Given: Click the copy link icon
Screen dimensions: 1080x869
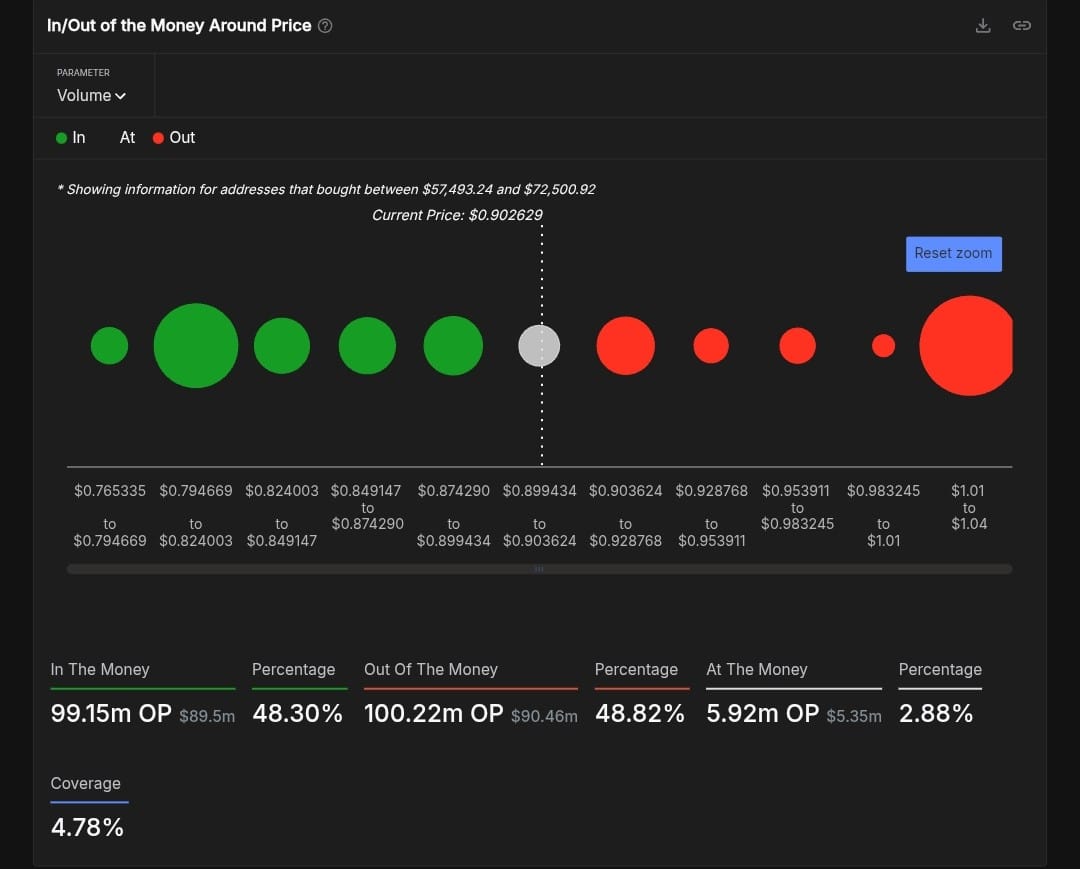Looking at the screenshot, I should 1021,26.
